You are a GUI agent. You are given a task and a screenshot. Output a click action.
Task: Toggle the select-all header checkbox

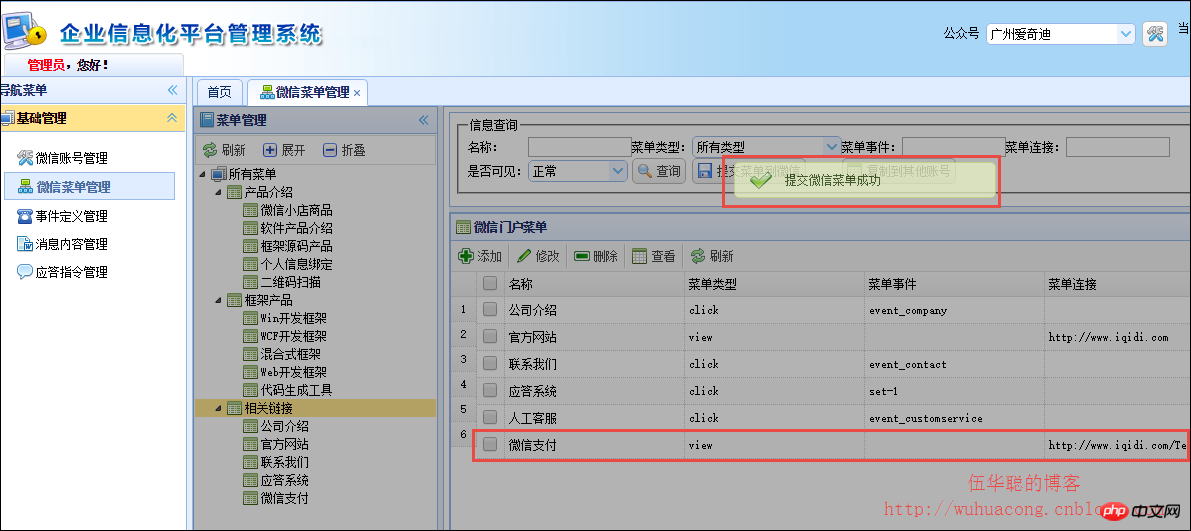tap(490, 283)
